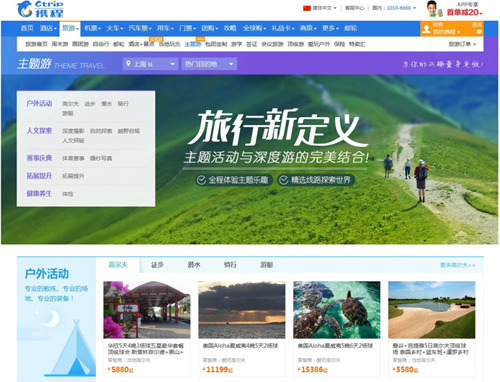Open the 热门目的地 destination dropdown

click(x=209, y=64)
